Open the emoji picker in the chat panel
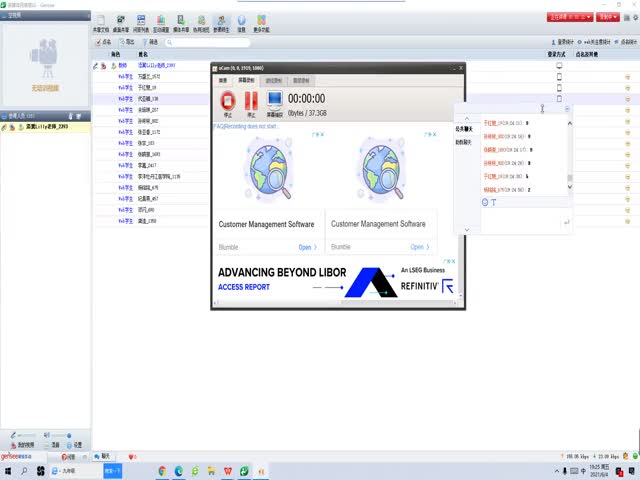Screen dimensions: 640x480 tap(485, 203)
